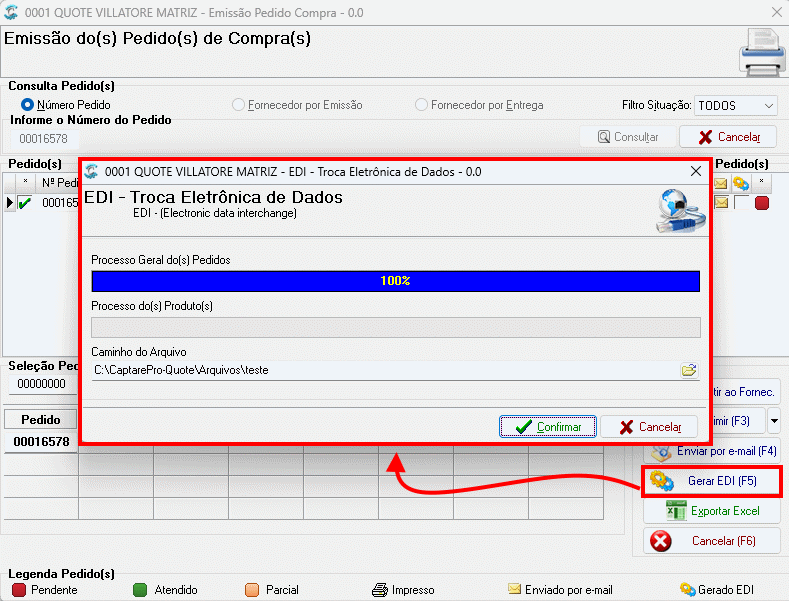Click the empty Processo do(s) Produto(s) bar
Screen dimensions: 789x601
tap(396, 327)
